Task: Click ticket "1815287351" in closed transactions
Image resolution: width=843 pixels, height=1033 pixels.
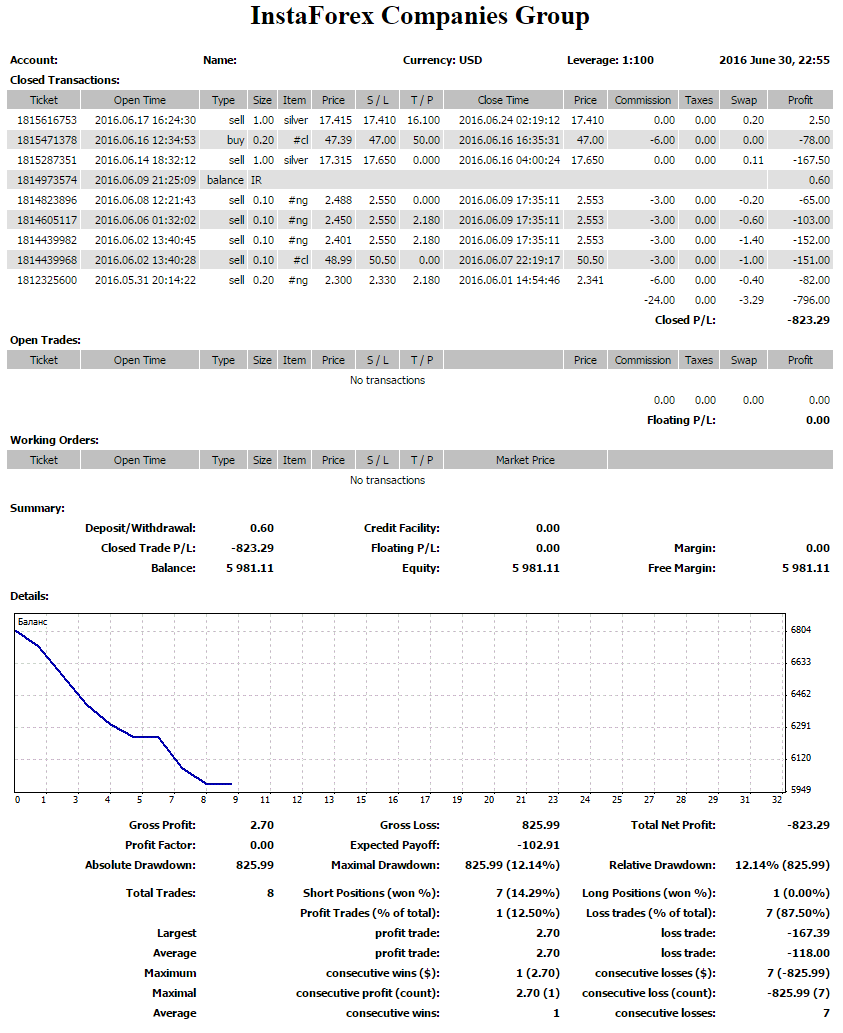Action: pyautogui.click(x=47, y=160)
